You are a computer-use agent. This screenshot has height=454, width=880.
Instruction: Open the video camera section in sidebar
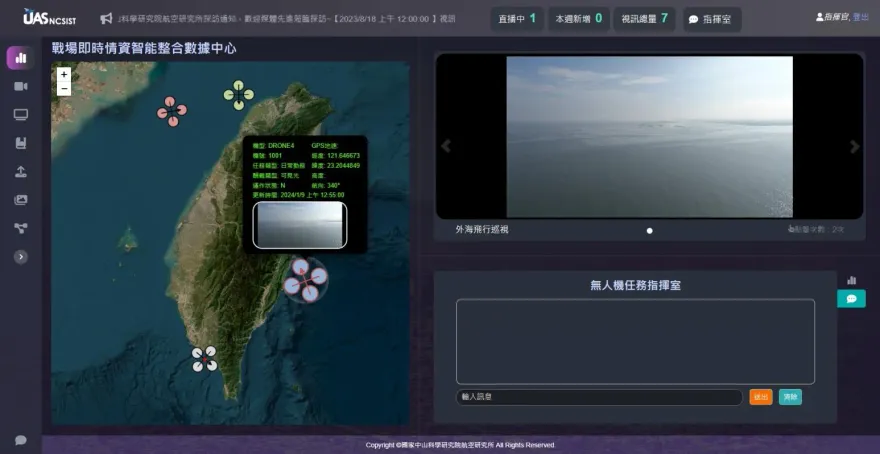(20, 87)
